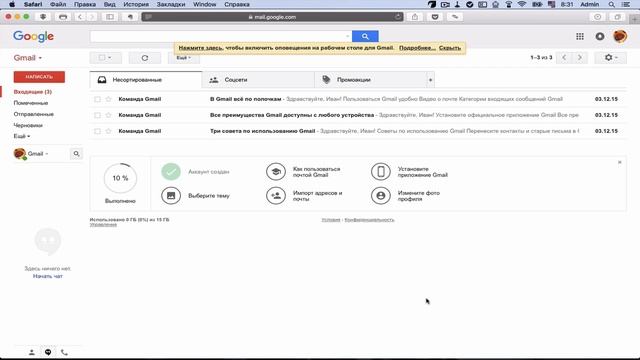Open the 'Отправленные' folder
Viewport: 640px width, 360px height.
33,114
